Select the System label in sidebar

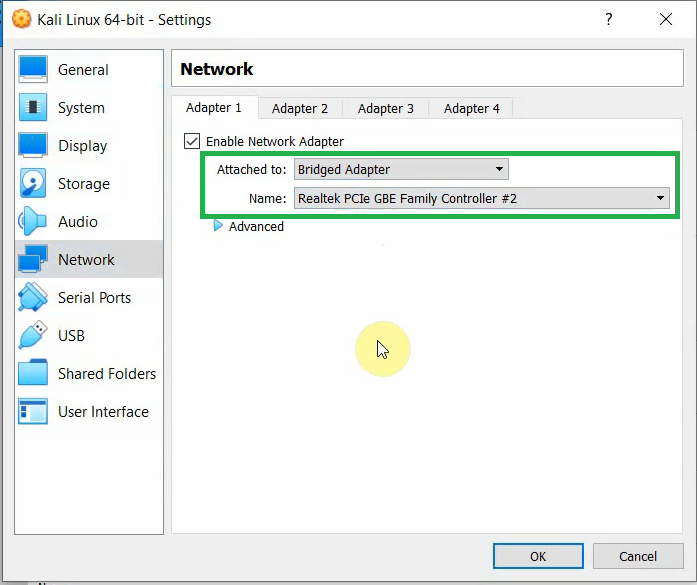point(81,108)
